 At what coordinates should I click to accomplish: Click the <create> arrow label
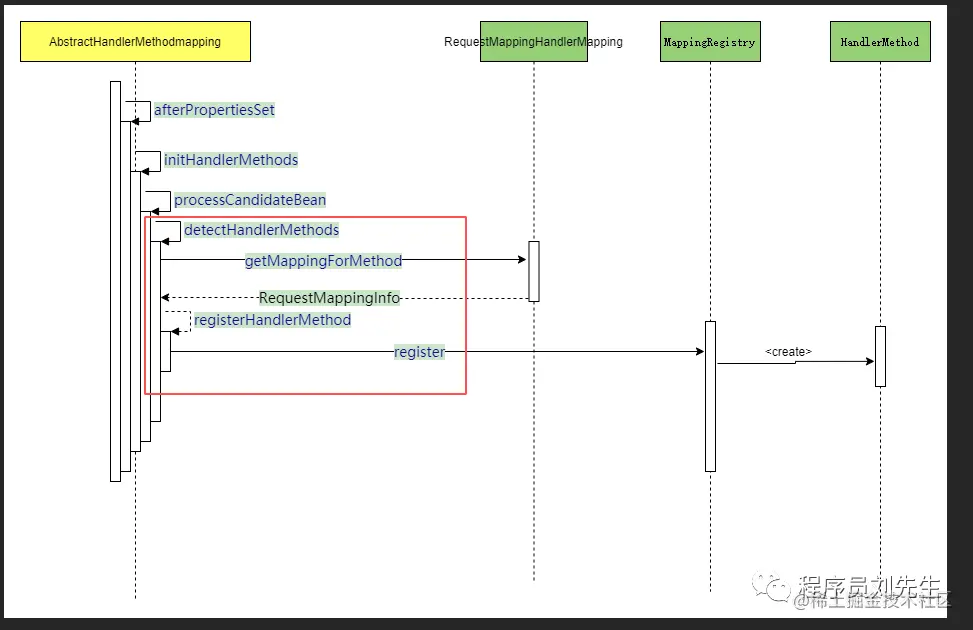788,351
